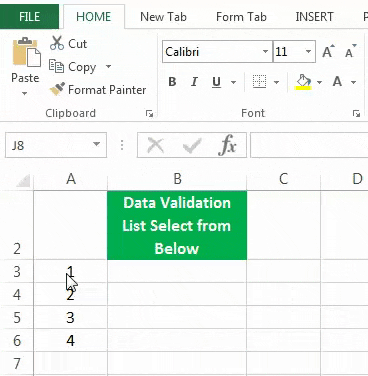Open the Font dialog launcher
The image size is (368, 376).
[x=356, y=114]
